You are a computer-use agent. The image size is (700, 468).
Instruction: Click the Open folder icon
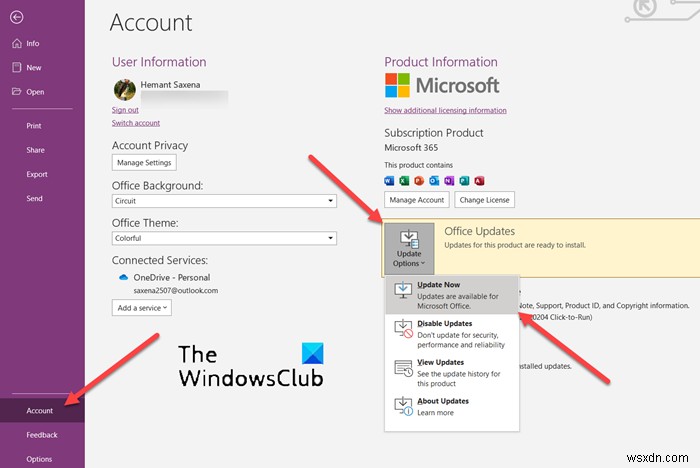coord(17,92)
